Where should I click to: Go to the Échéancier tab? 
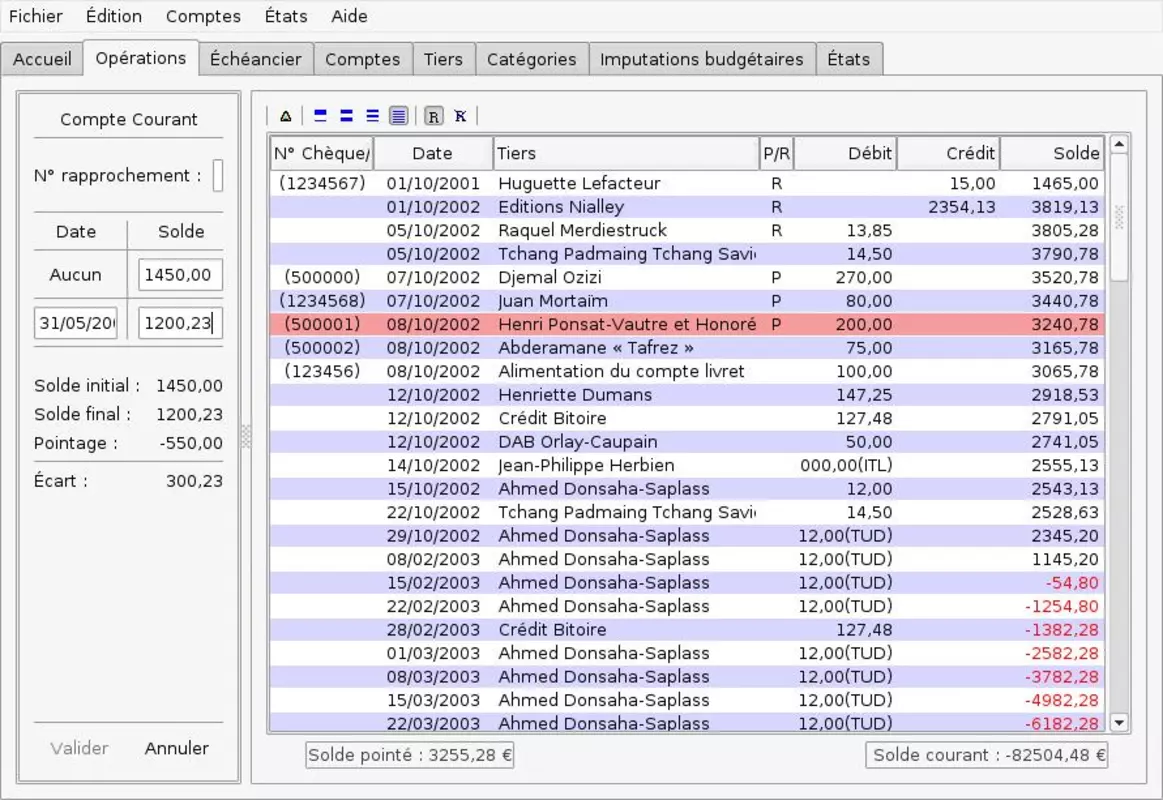click(x=256, y=59)
